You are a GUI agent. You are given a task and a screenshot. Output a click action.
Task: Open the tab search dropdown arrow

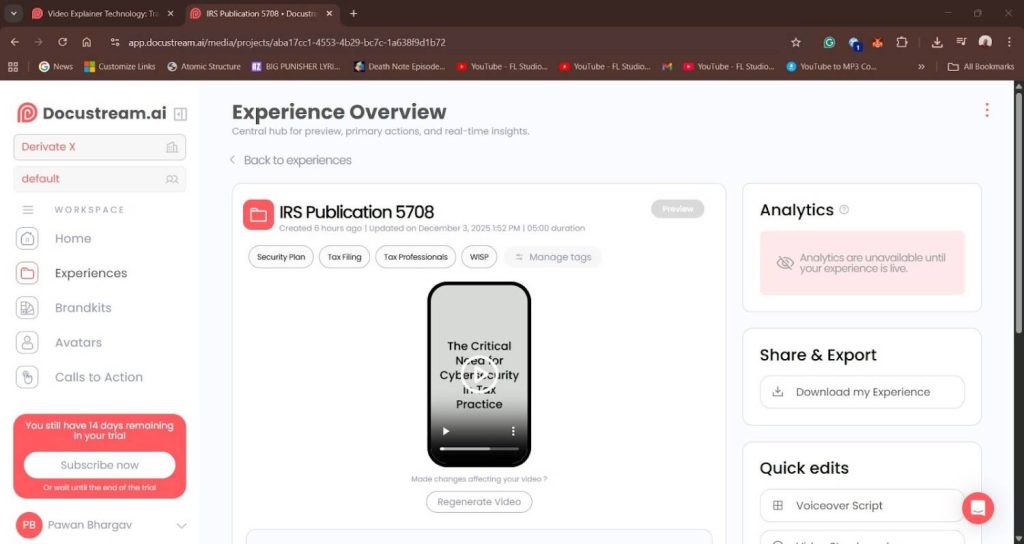point(13,13)
